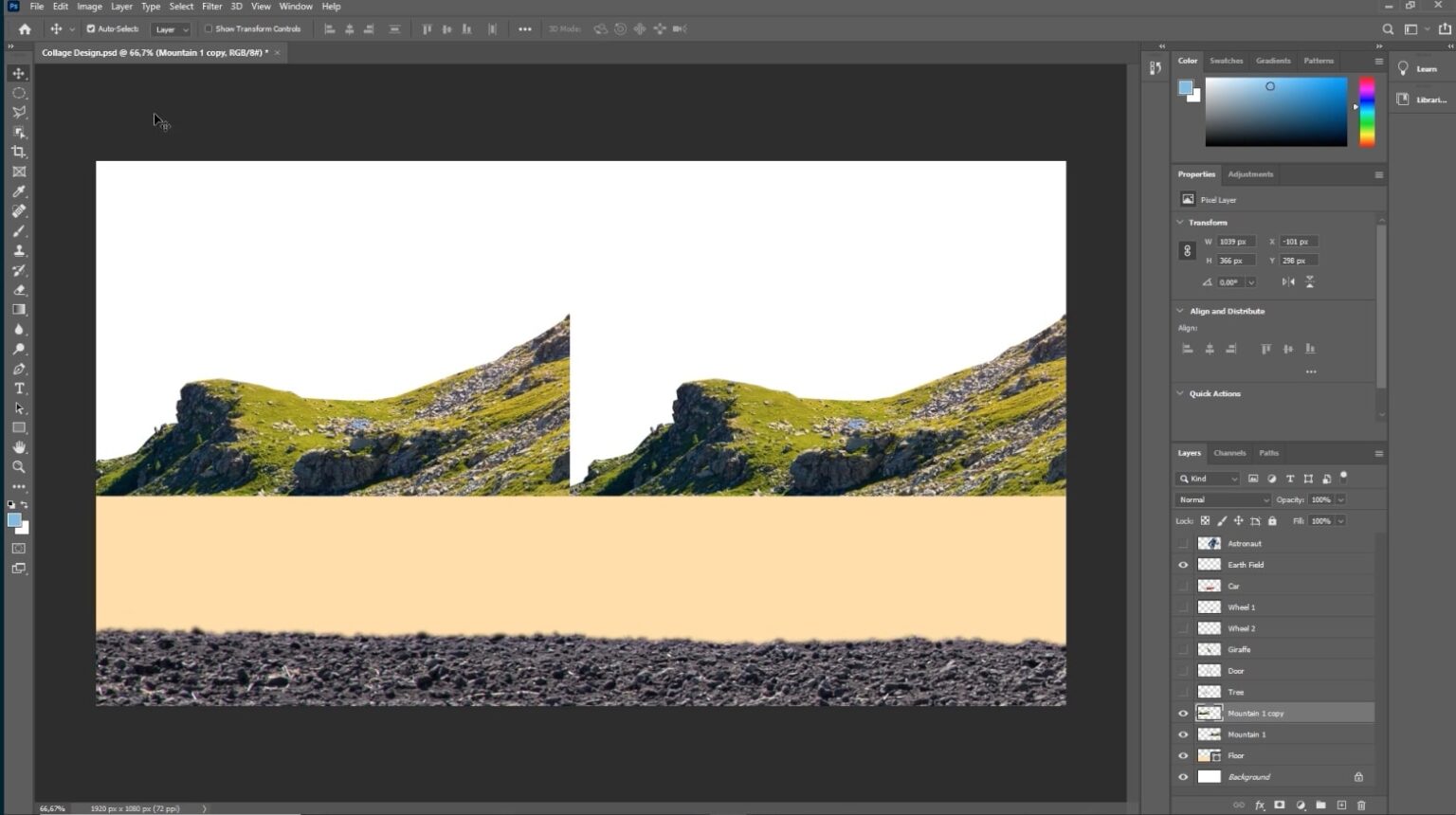This screenshot has height=815, width=1456.
Task: Select the Horizontal Type tool
Action: tap(19, 388)
